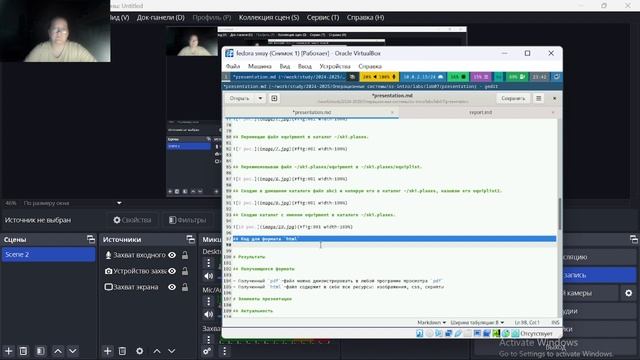Open Коллекция сцен menu in OBS

click(269, 18)
